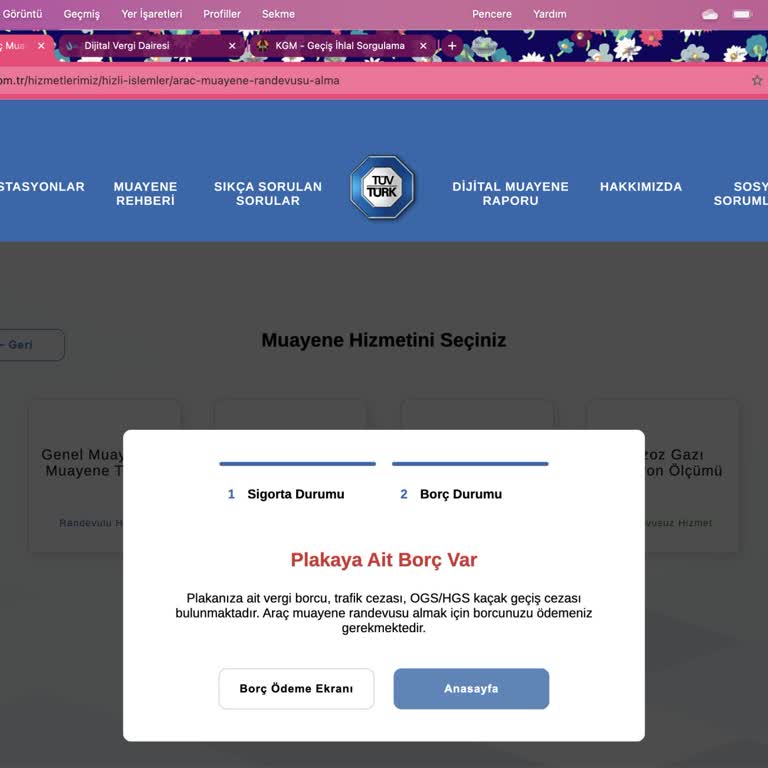
Task: Click the Dijital Vergi Dairesi tab favicon
Action: 71,46
